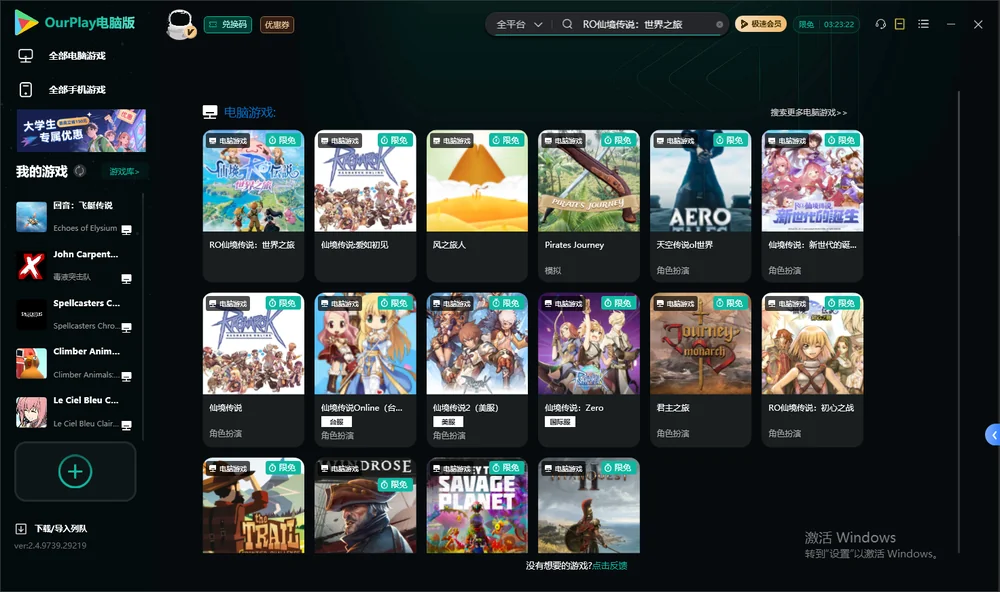Click the phone icon beside 全部手机游戏
This screenshot has height=592, width=1000.
[x=26, y=89]
